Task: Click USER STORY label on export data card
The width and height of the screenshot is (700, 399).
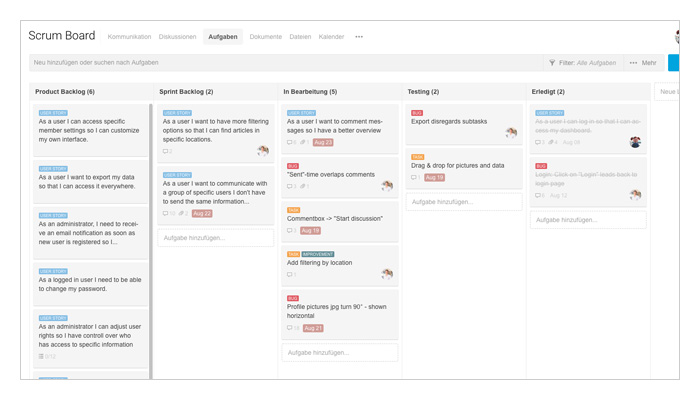Action: click(53, 169)
